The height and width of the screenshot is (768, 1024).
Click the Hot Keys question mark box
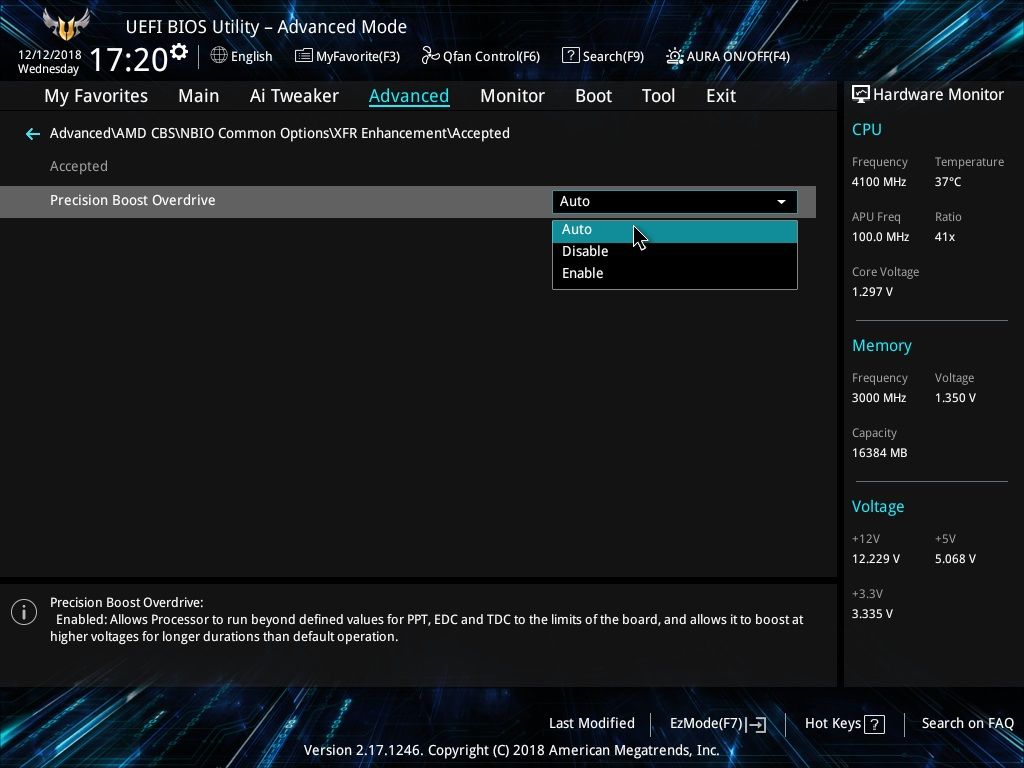(x=874, y=724)
